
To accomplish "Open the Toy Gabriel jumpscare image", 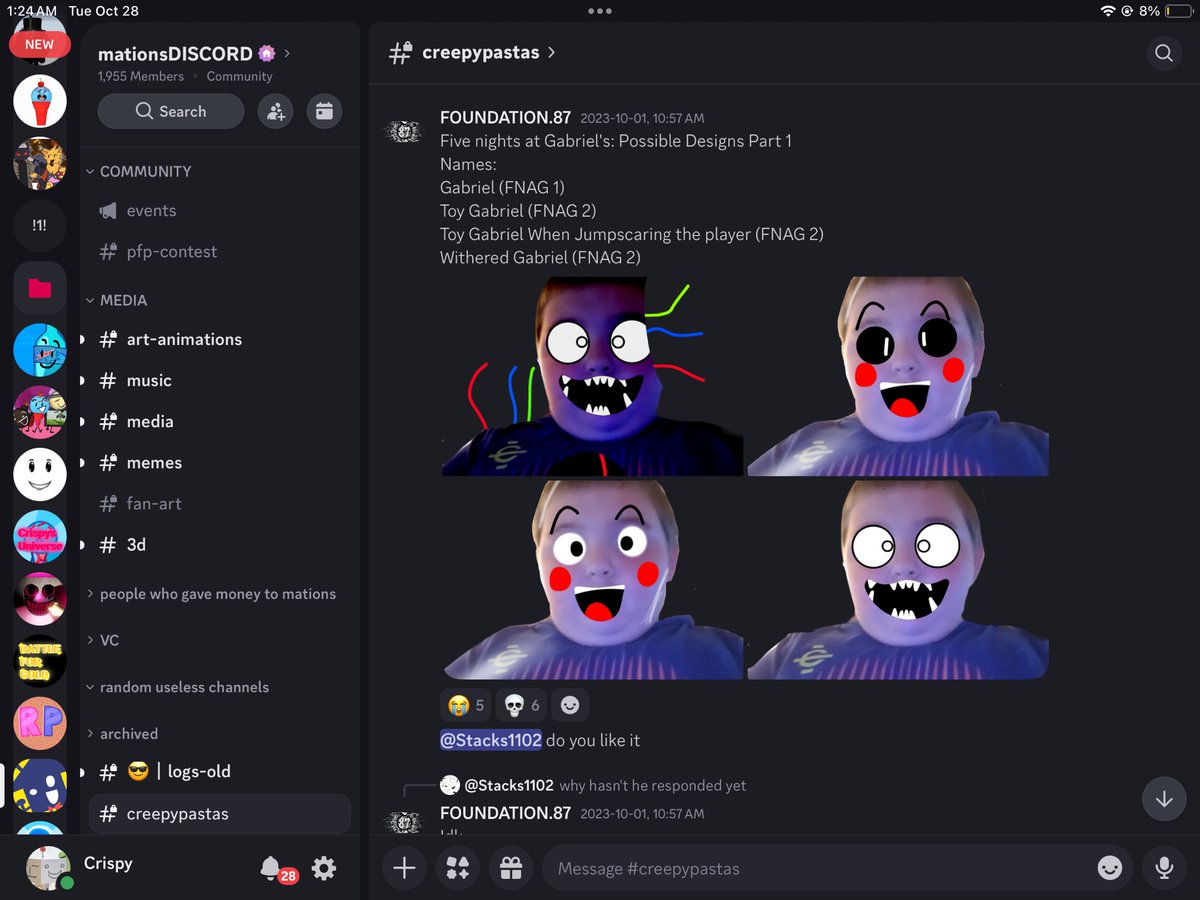I will click(592, 579).
